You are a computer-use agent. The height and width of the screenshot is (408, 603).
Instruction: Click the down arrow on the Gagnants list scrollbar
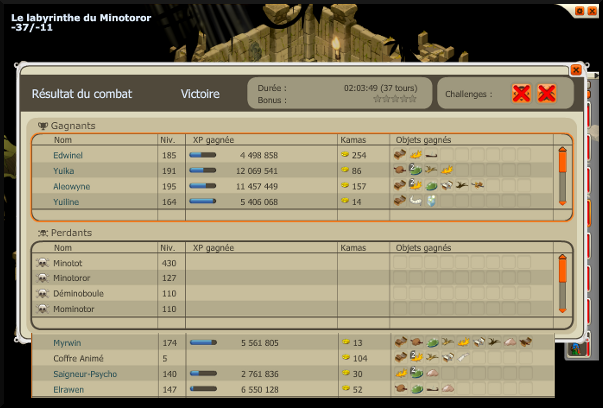pyautogui.click(x=562, y=203)
